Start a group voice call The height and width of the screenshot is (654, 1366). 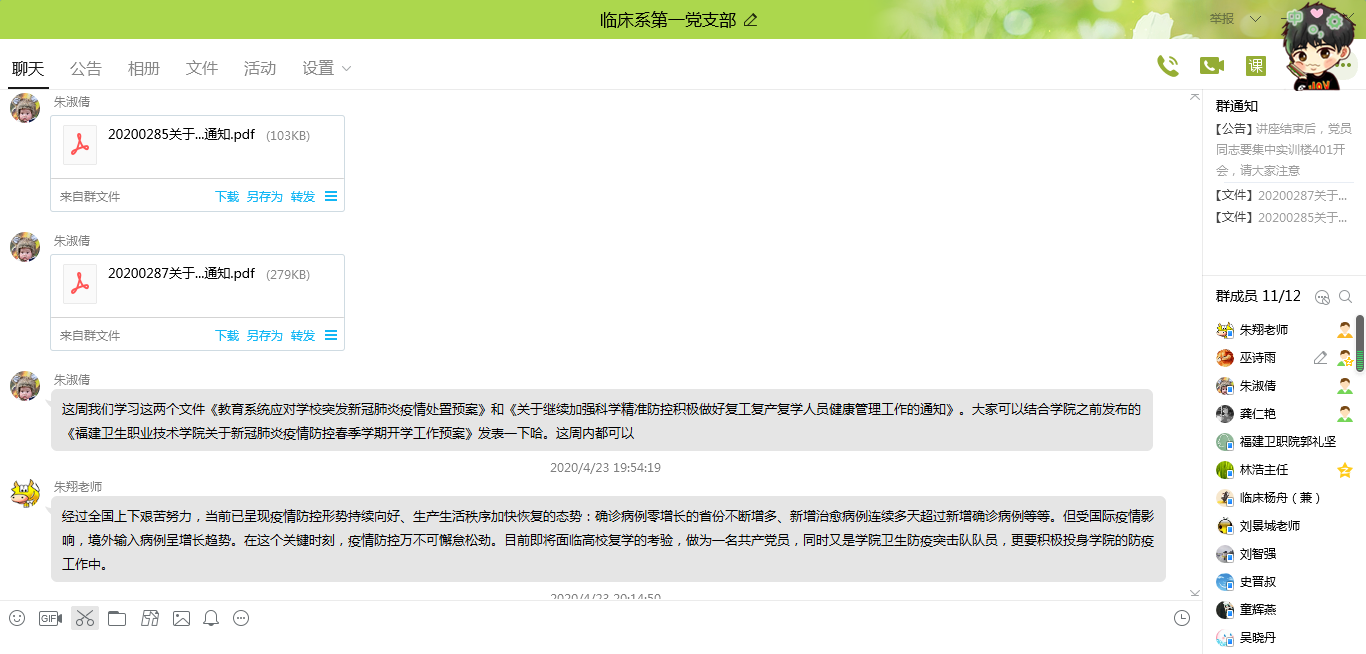pyautogui.click(x=1167, y=66)
